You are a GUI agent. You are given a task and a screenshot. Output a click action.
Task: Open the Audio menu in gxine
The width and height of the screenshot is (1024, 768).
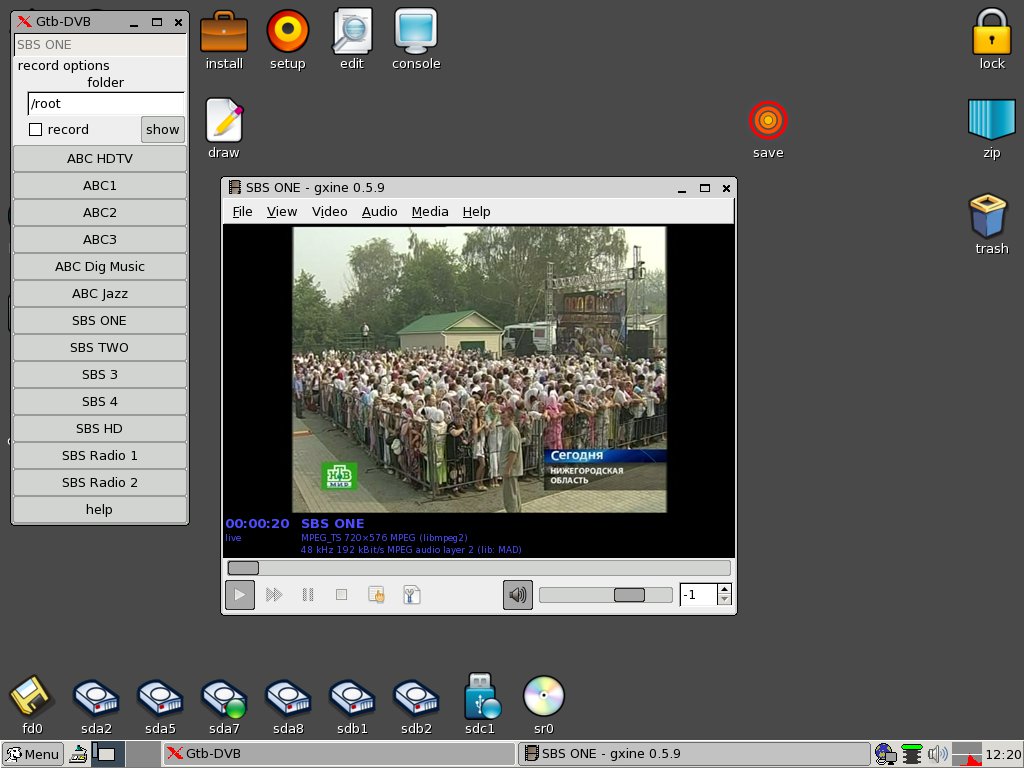[x=379, y=212]
